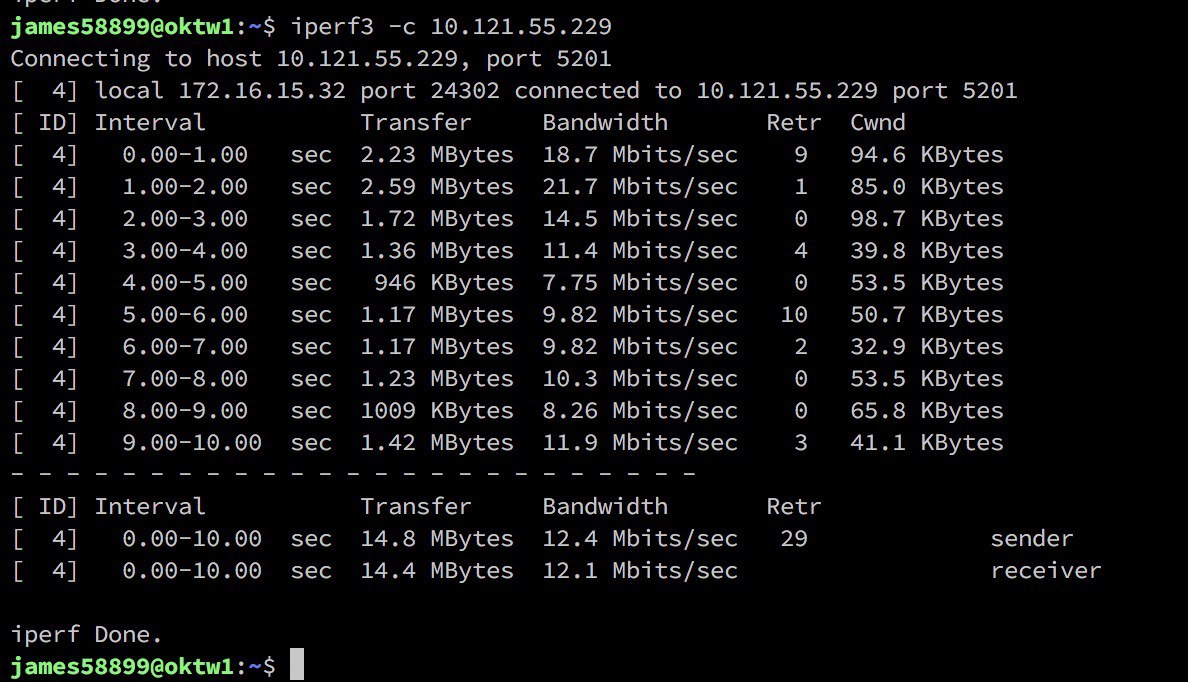Viewport: 1188px width, 682px height.
Task: Click the 12.1 Mbits/sec receiver bandwidth
Action: [639, 571]
